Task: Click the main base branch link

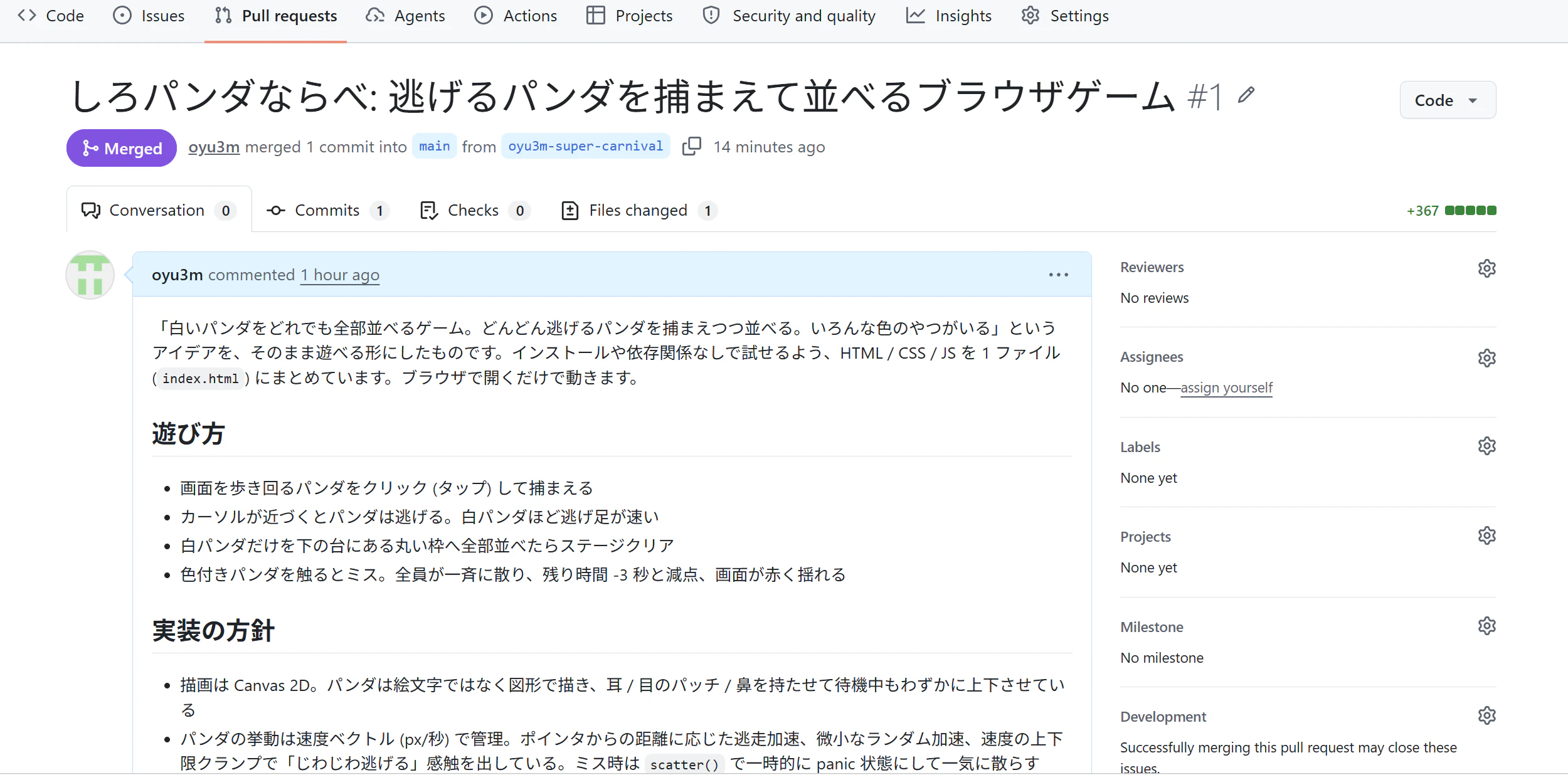Action: point(435,146)
